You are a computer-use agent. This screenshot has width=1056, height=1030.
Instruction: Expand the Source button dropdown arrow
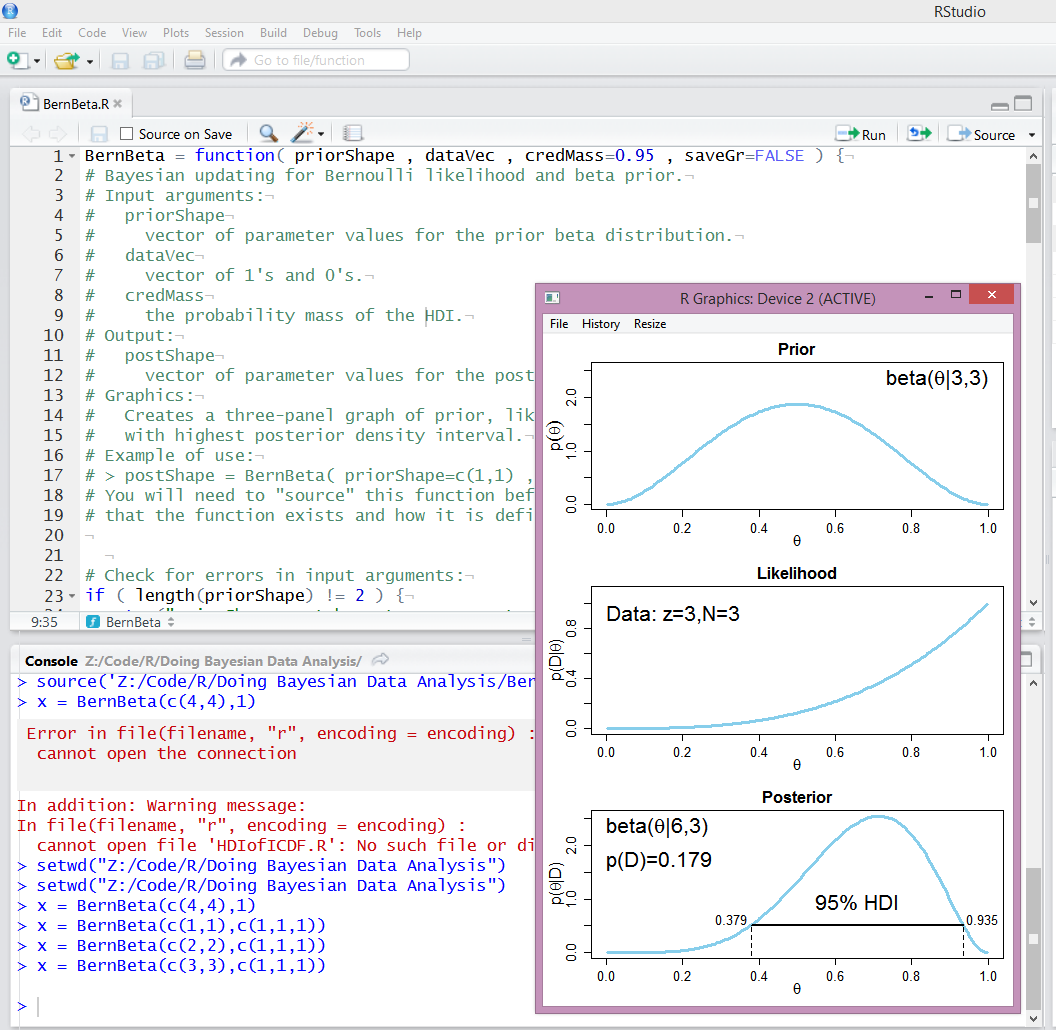pos(1032,135)
